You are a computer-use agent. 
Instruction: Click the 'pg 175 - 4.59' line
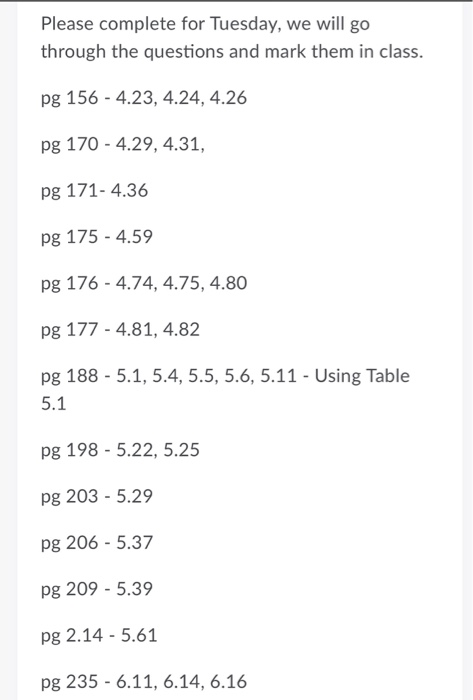point(97,238)
